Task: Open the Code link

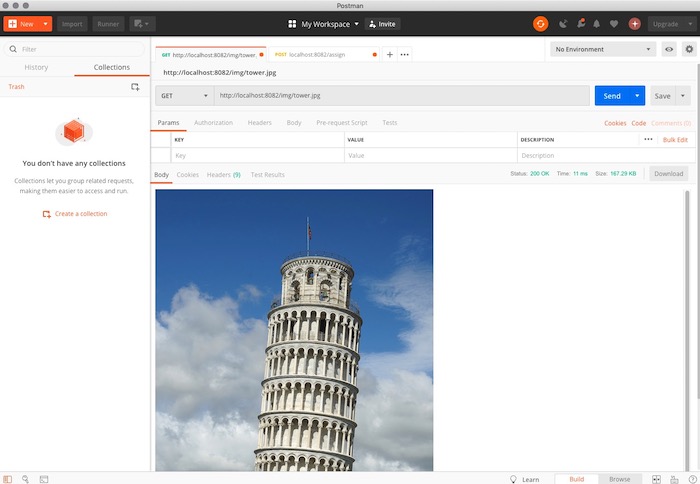Action: click(638, 123)
